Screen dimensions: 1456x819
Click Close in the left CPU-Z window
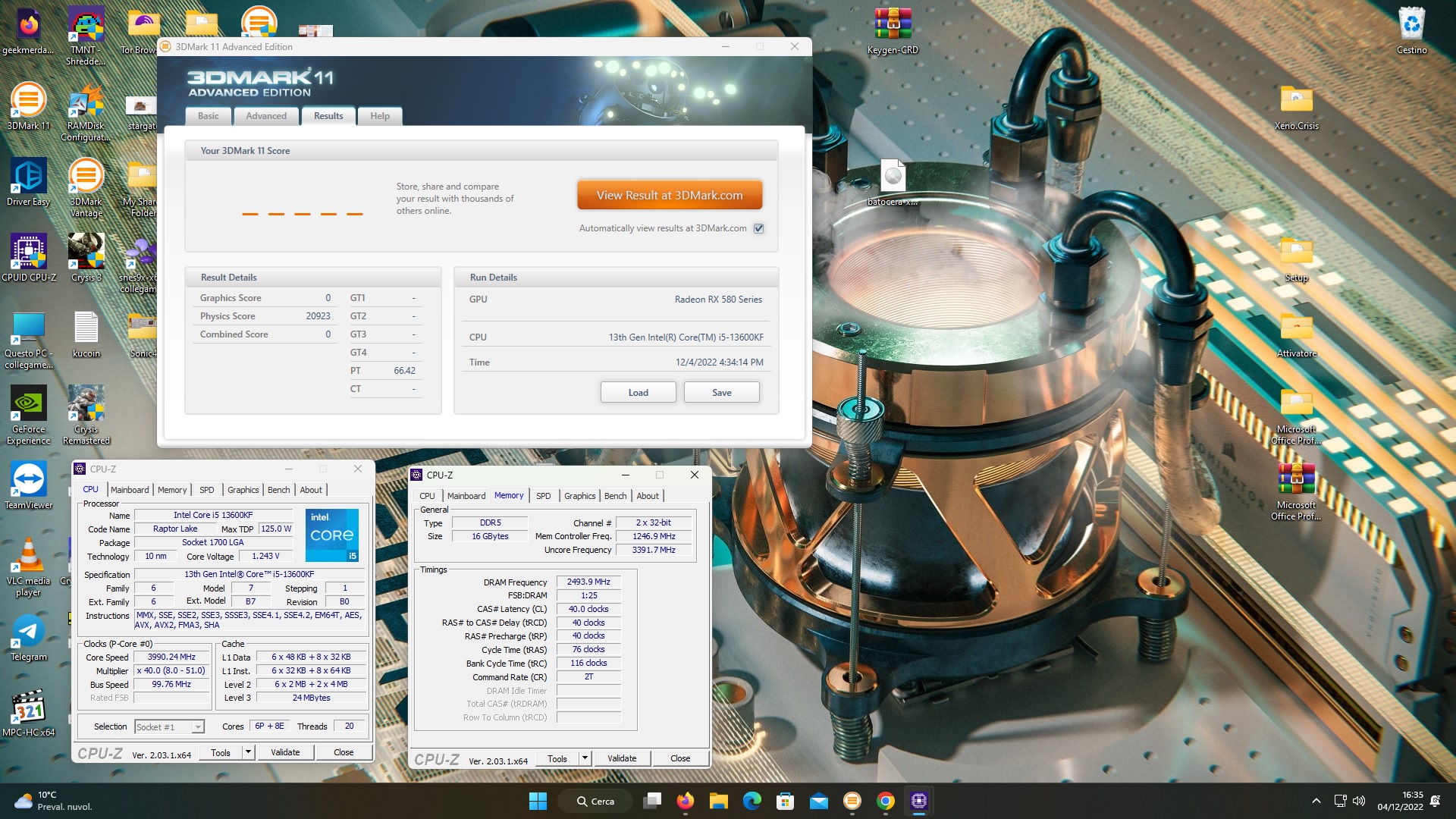coord(344,752)
